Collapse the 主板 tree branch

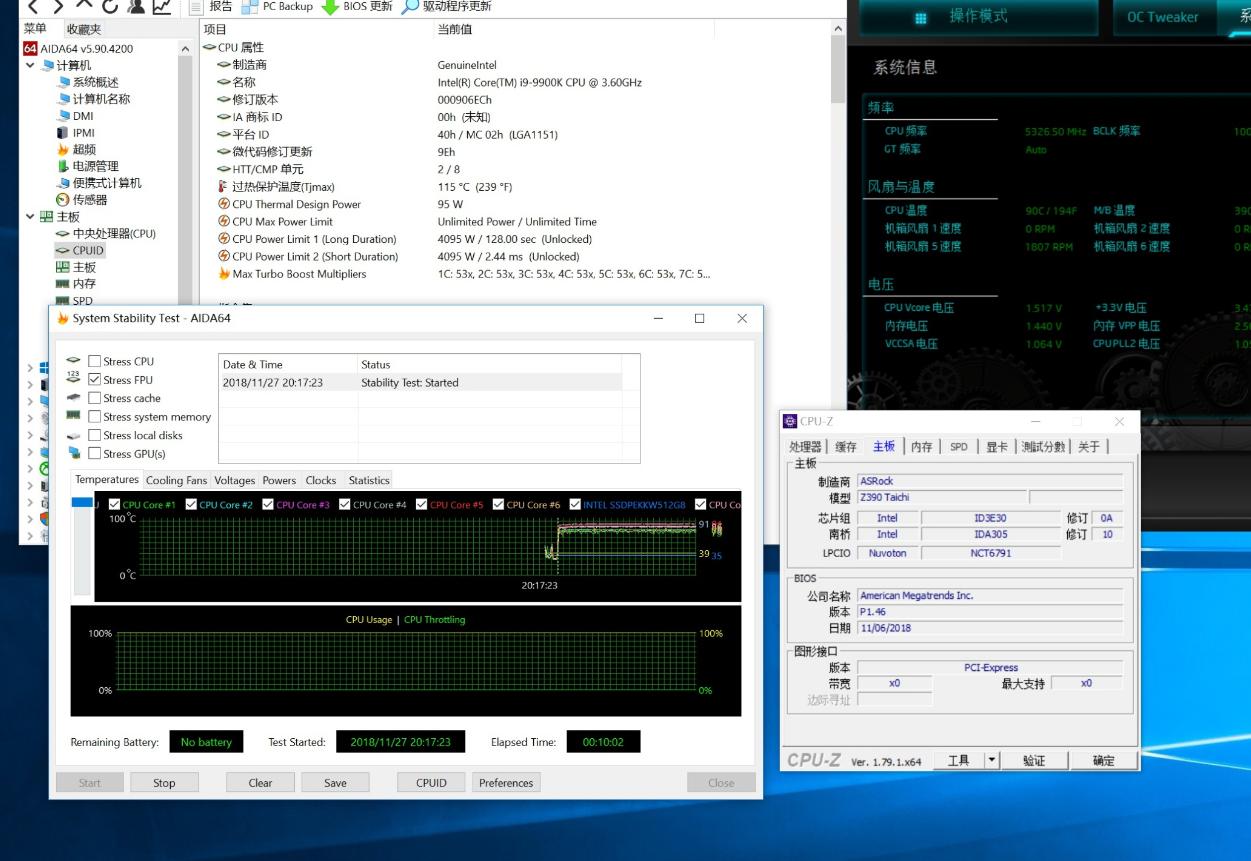click(x=30, y=216)
